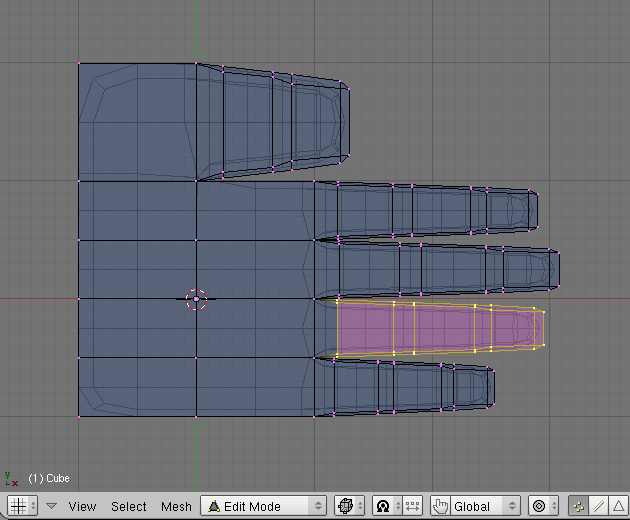Click the thumb portion of the hand mesh

point(273,122)
